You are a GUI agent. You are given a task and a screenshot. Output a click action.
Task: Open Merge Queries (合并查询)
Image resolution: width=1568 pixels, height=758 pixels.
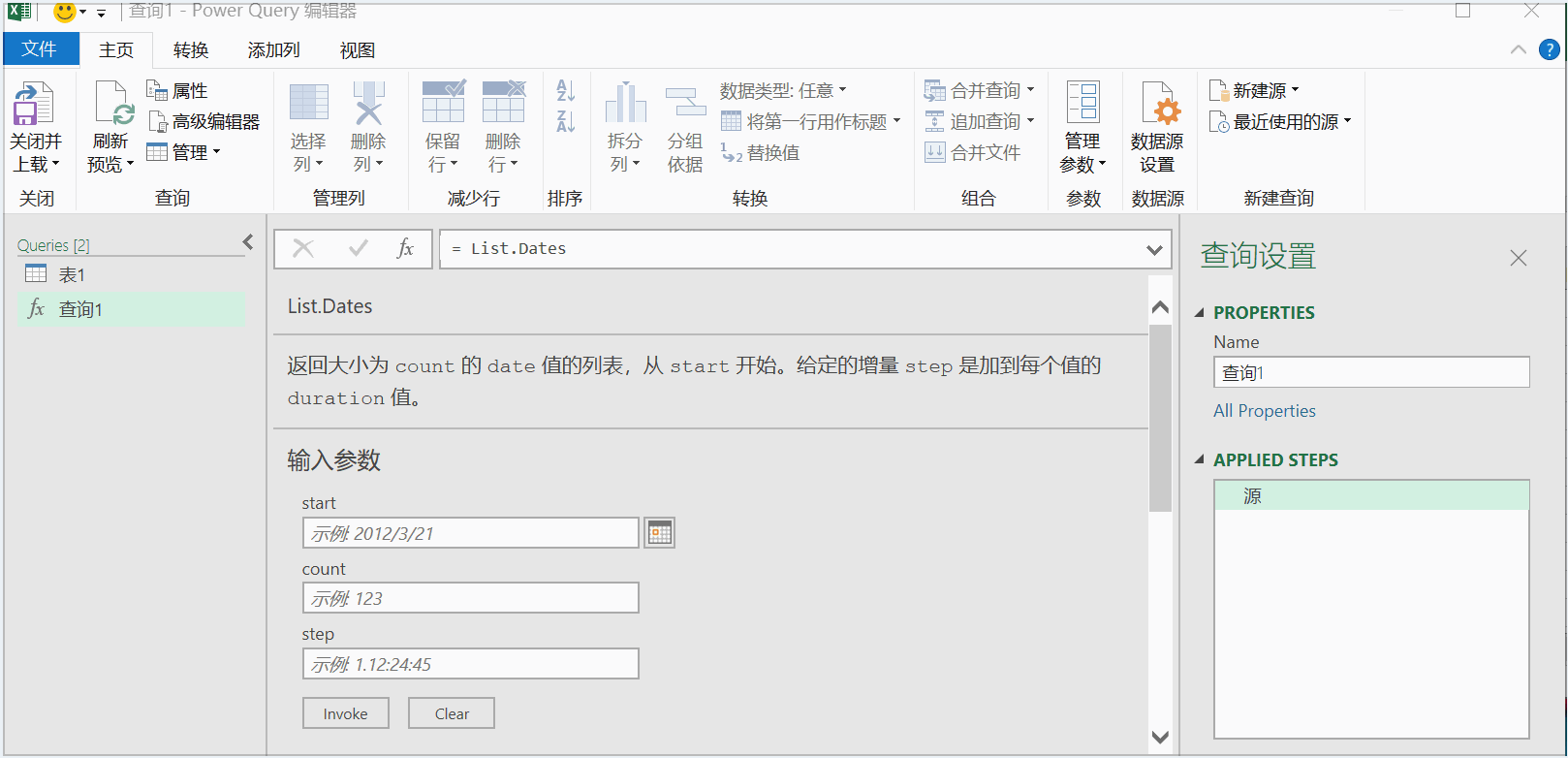979,90
